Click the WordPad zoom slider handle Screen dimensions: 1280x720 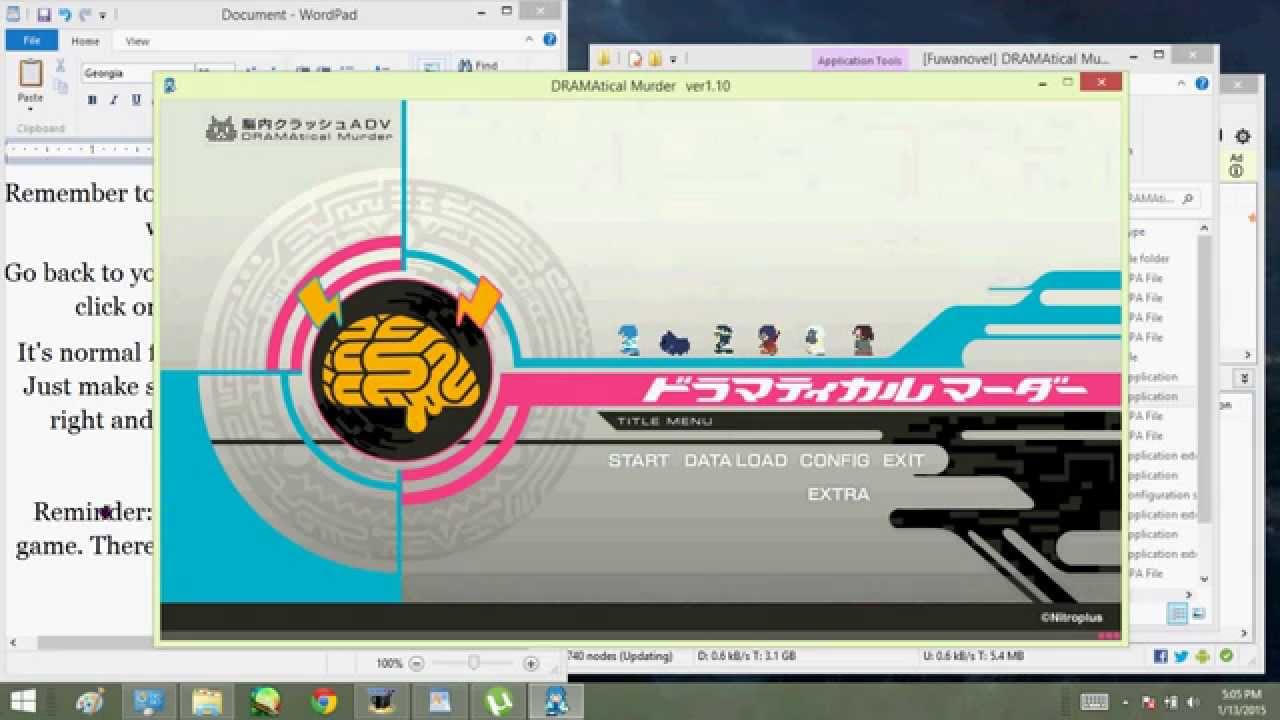[x=474, y=663]
